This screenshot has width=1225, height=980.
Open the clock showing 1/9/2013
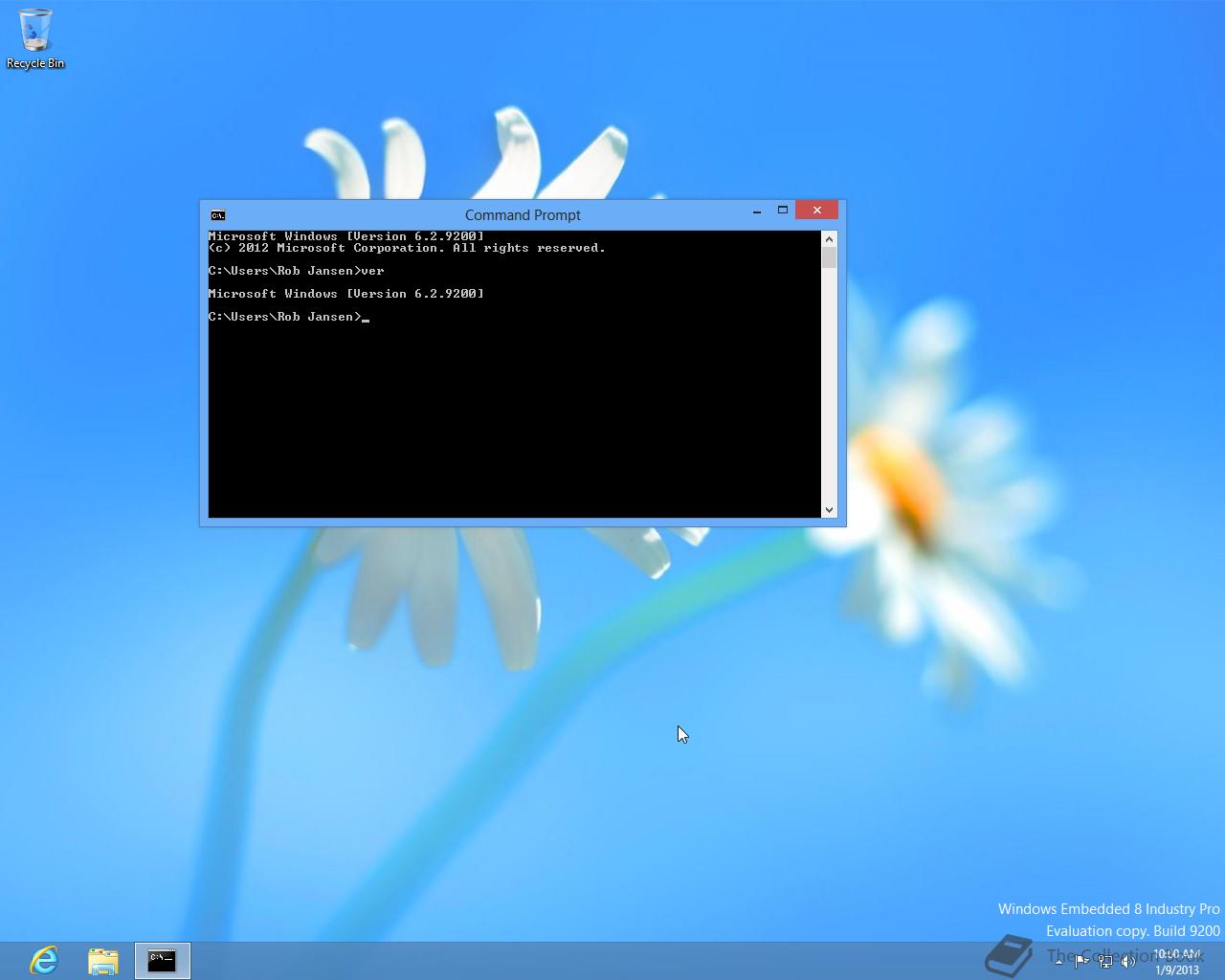point(1176,962)
